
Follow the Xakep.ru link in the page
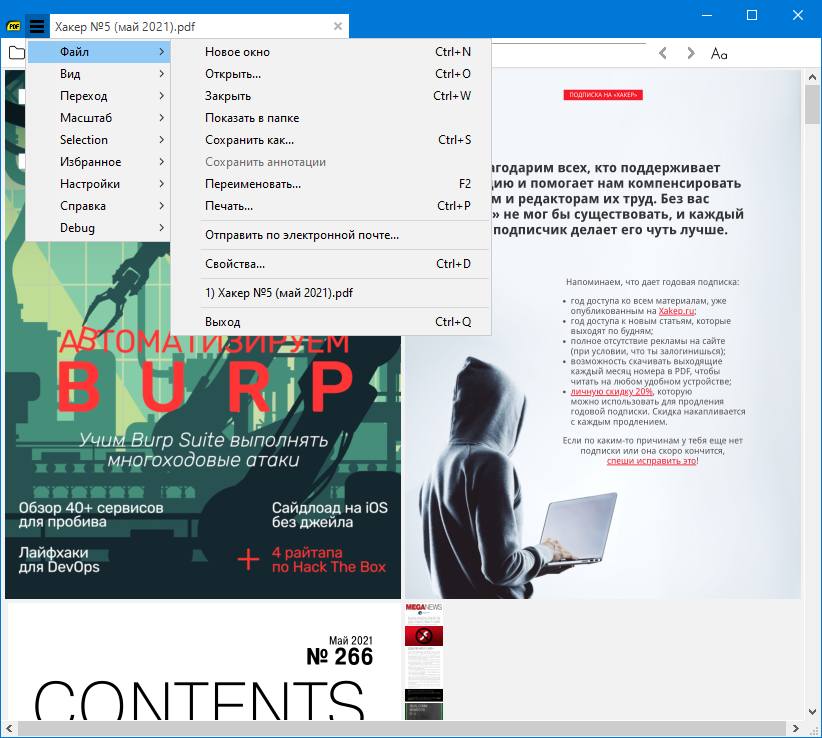[676, 311]
